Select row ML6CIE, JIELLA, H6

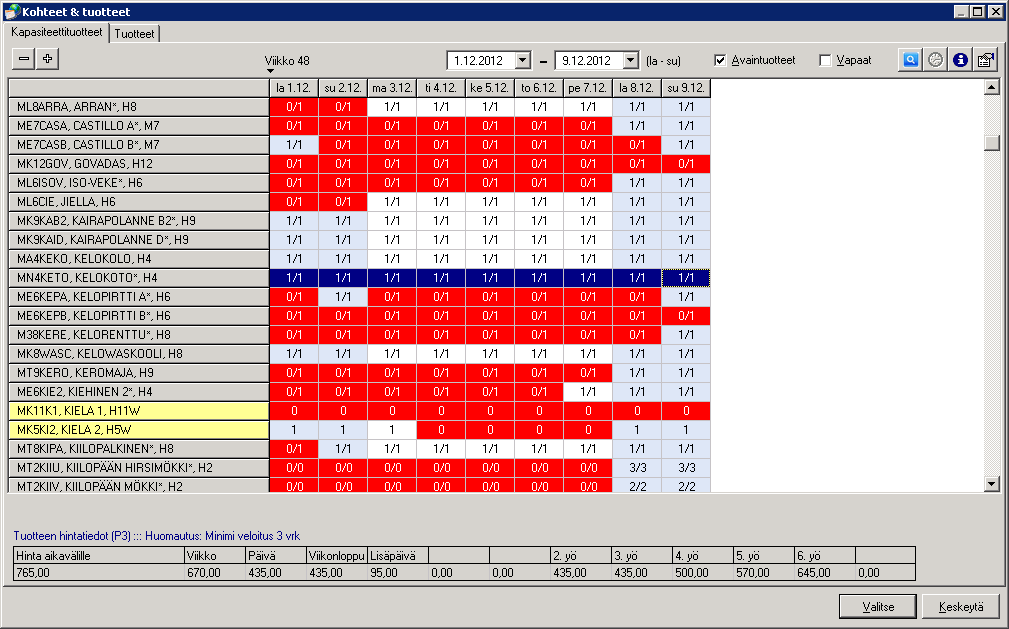coord(139,202)
